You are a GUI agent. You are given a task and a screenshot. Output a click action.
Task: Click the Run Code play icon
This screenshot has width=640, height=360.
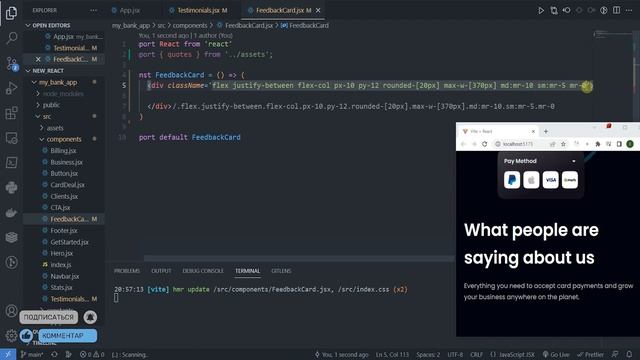541,10
